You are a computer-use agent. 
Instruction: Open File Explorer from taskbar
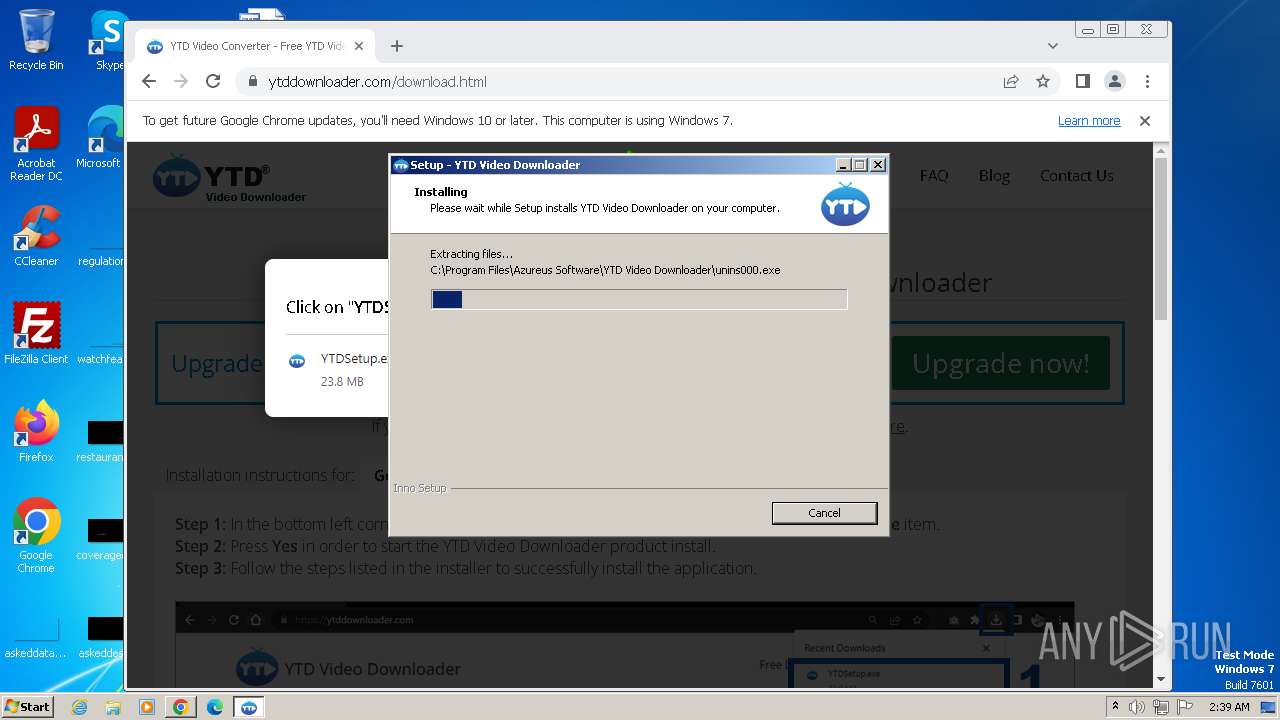click(113, 707)
